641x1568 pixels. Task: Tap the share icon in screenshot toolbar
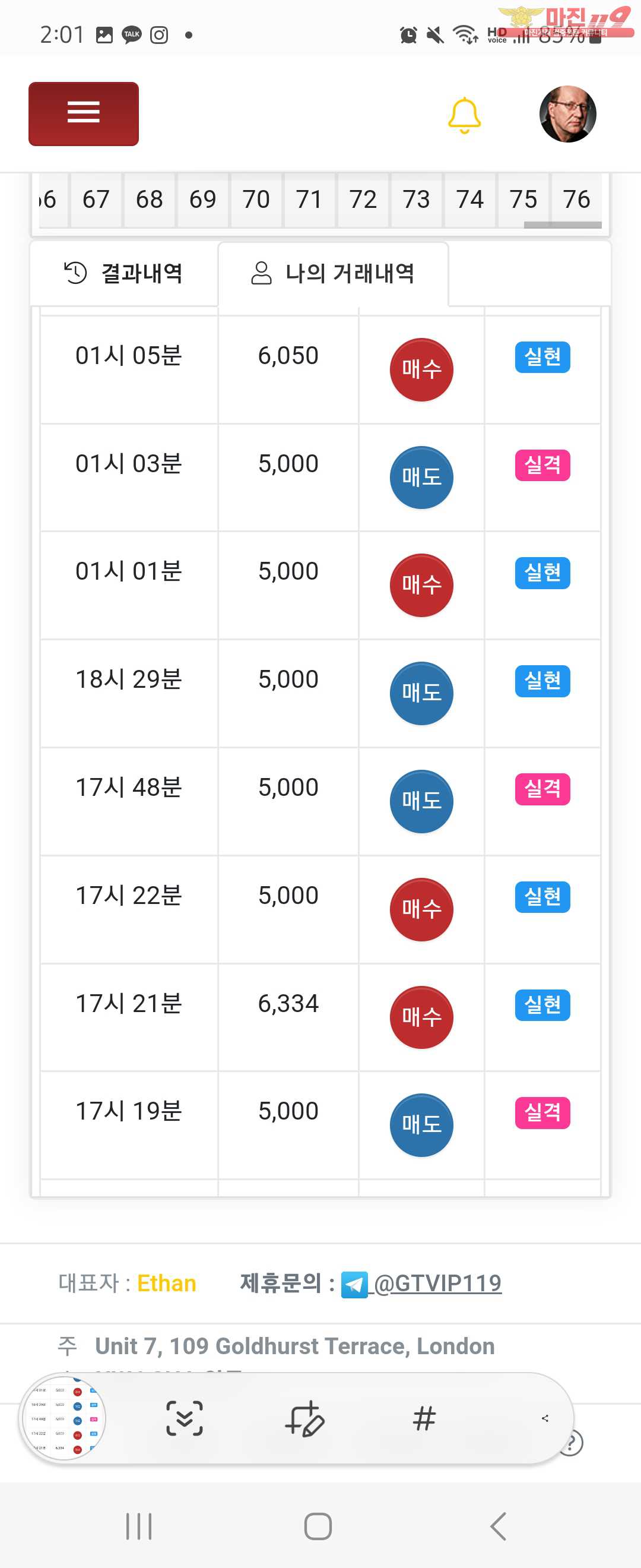[545, 1418]
